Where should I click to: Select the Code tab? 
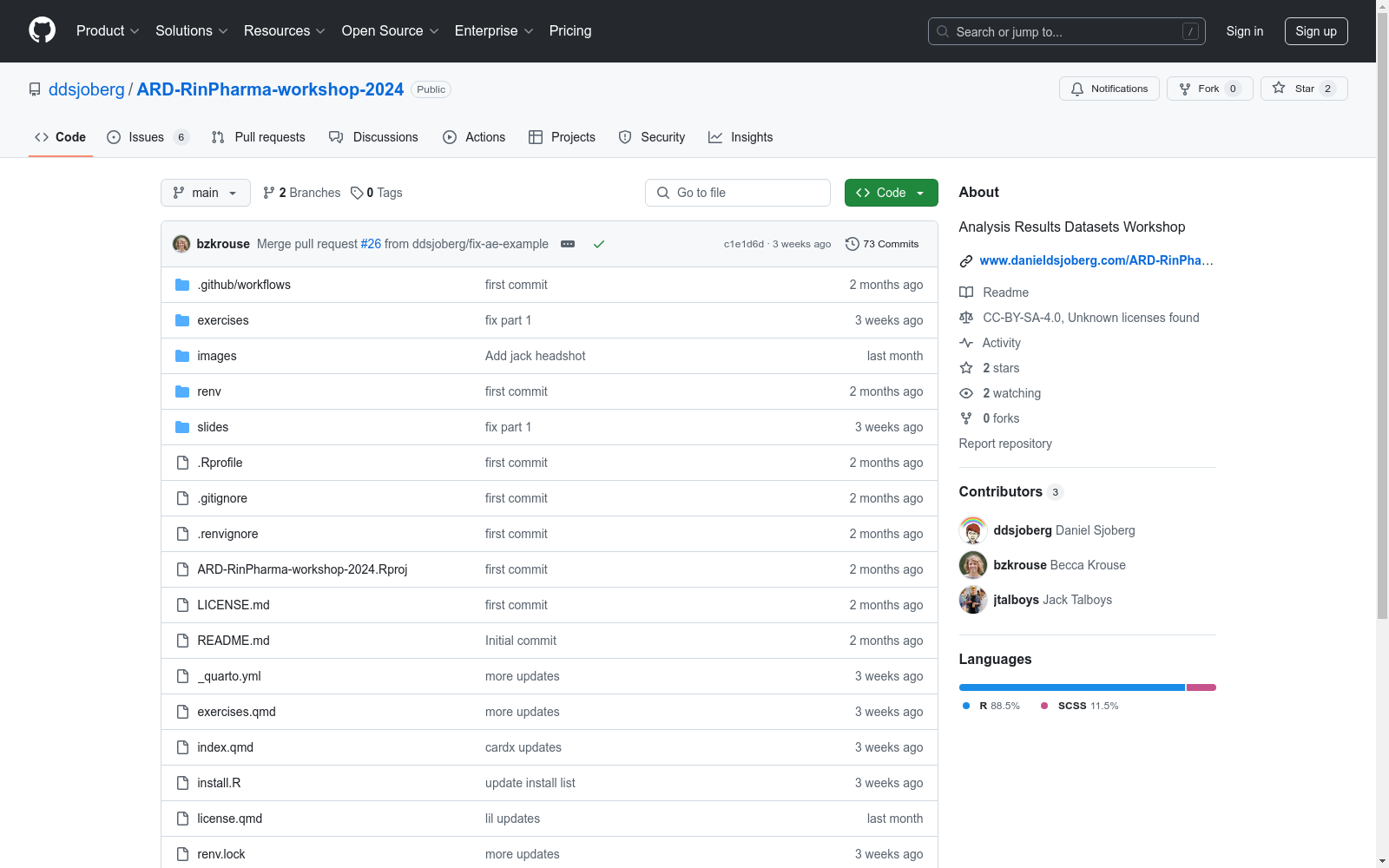(61, 137)
